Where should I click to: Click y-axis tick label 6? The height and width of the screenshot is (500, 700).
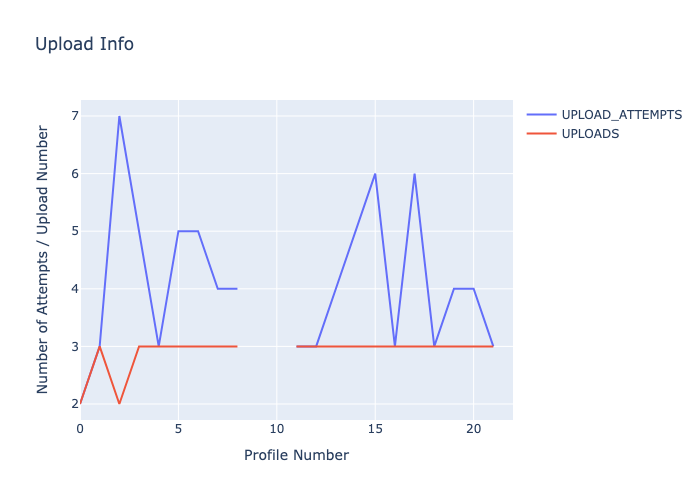[x=73, y=174]
